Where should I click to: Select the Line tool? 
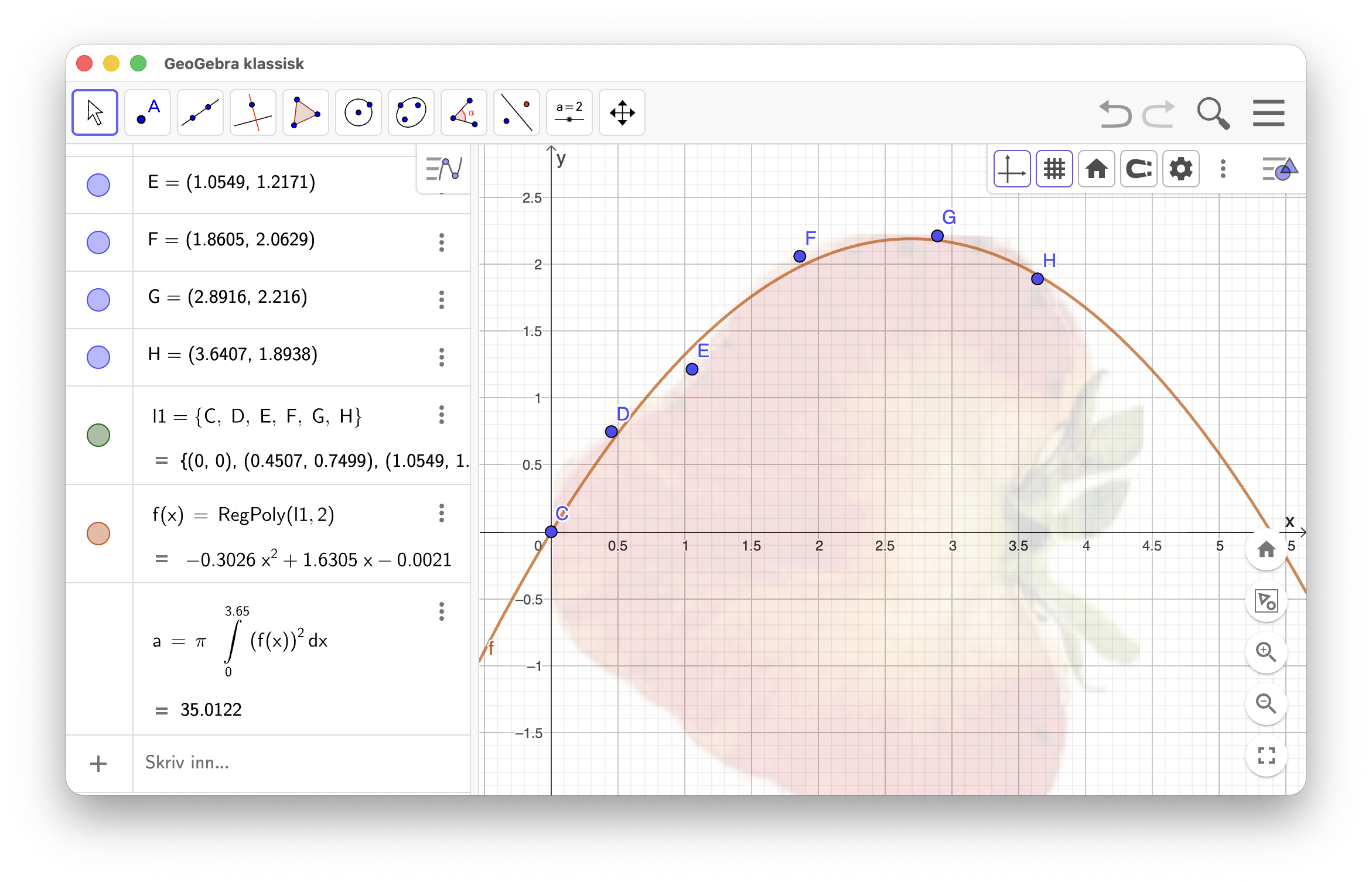200,112
